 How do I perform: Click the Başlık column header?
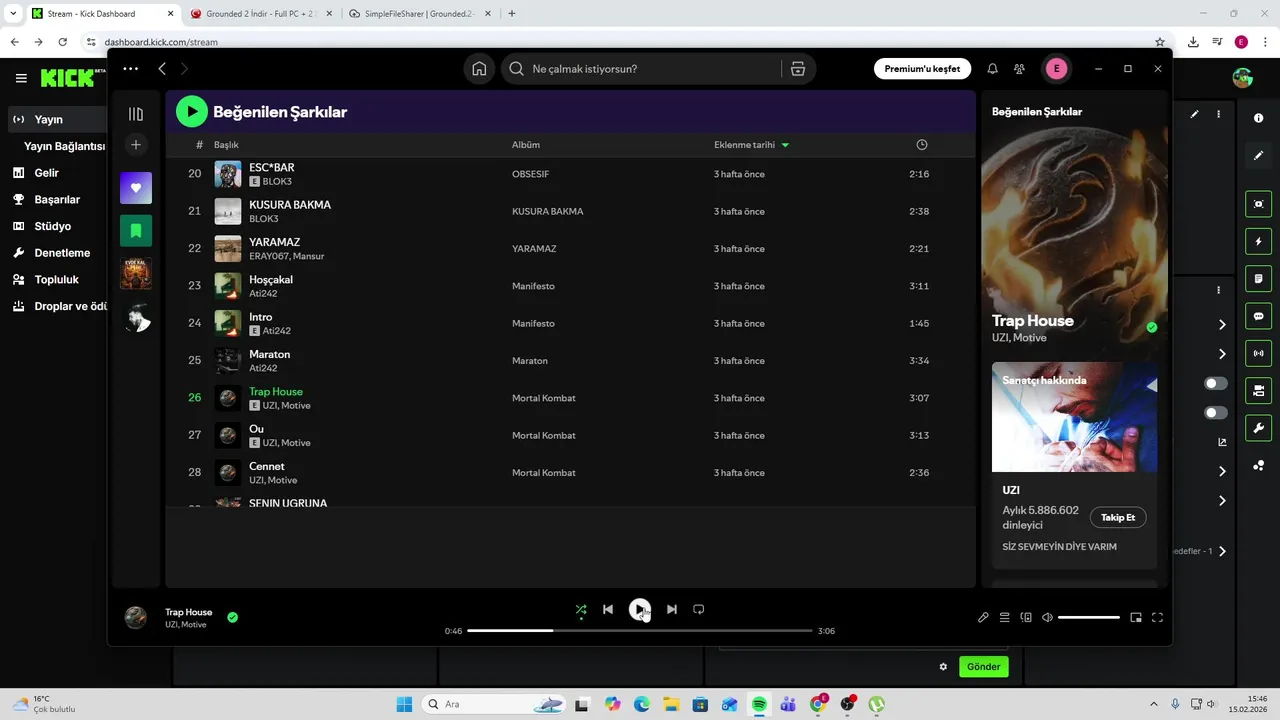coord(226,145)
